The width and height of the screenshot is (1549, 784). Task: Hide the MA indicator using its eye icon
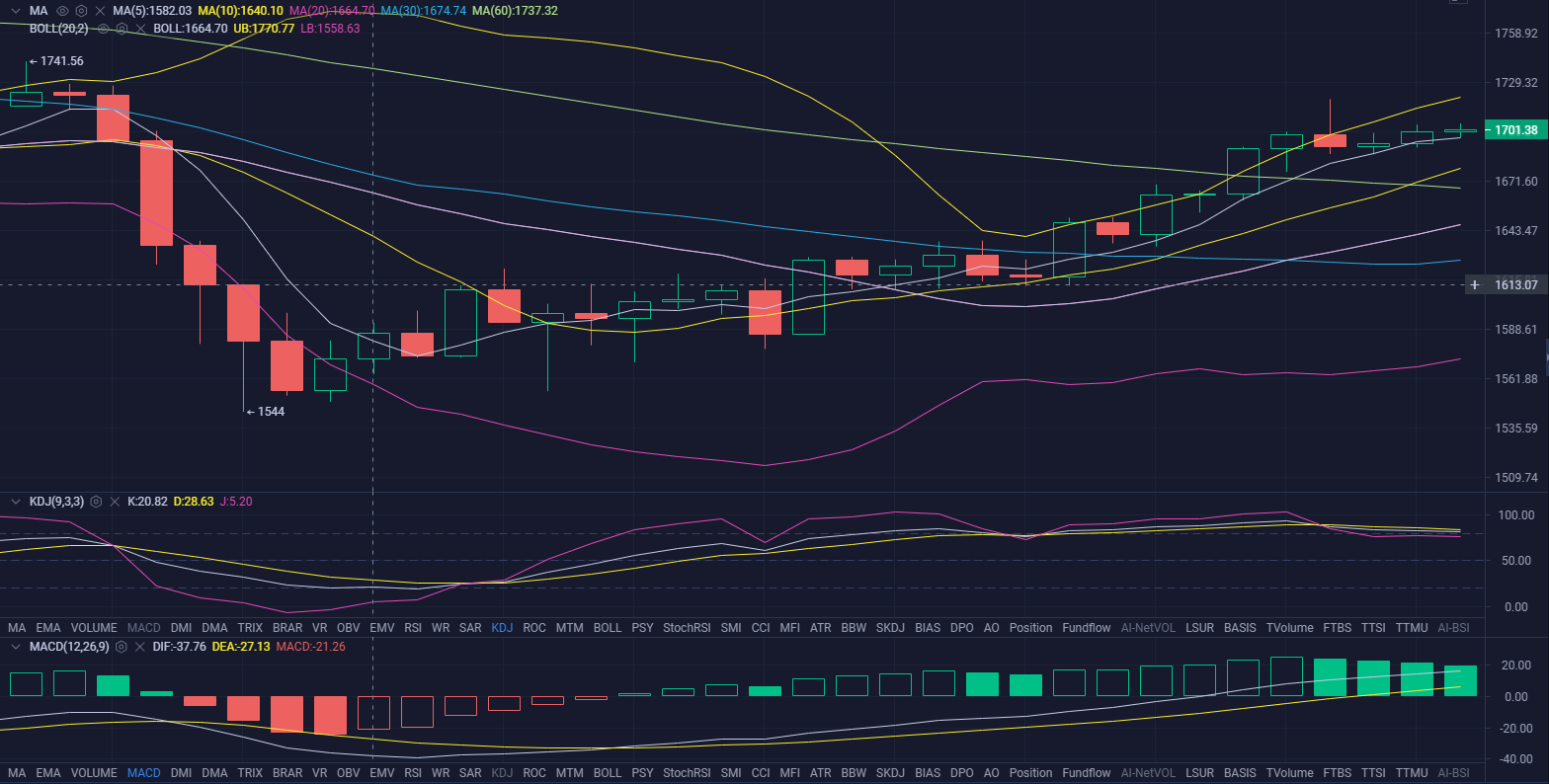[63, 11]
